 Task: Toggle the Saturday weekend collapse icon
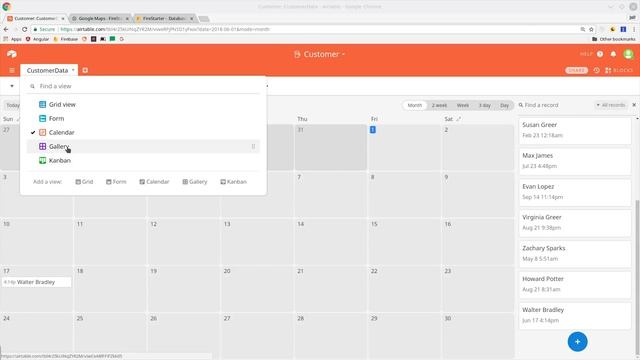point(458,119)
